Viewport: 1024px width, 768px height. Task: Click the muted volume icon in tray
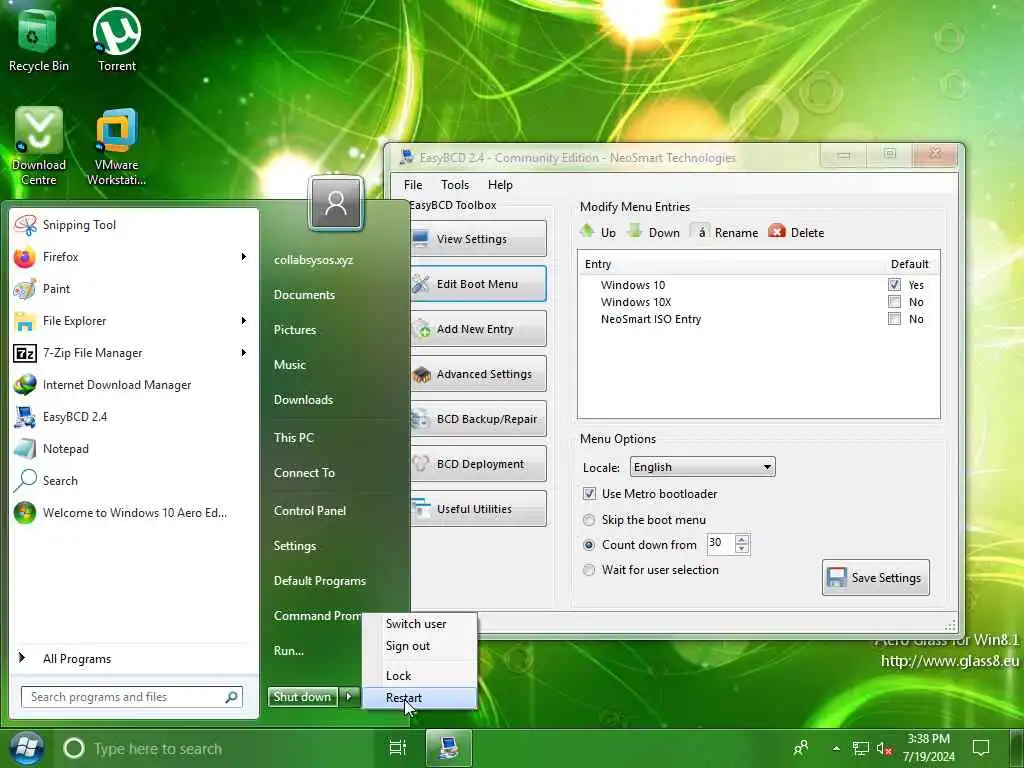pyautogui.click(x=884, y=749)
